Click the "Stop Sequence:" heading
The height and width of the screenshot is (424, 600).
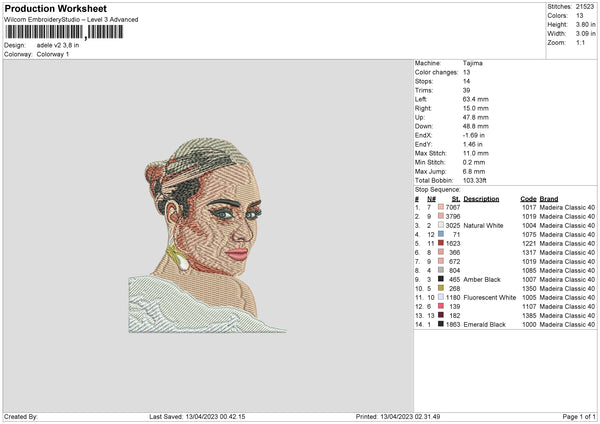click(x=438, y=189)
